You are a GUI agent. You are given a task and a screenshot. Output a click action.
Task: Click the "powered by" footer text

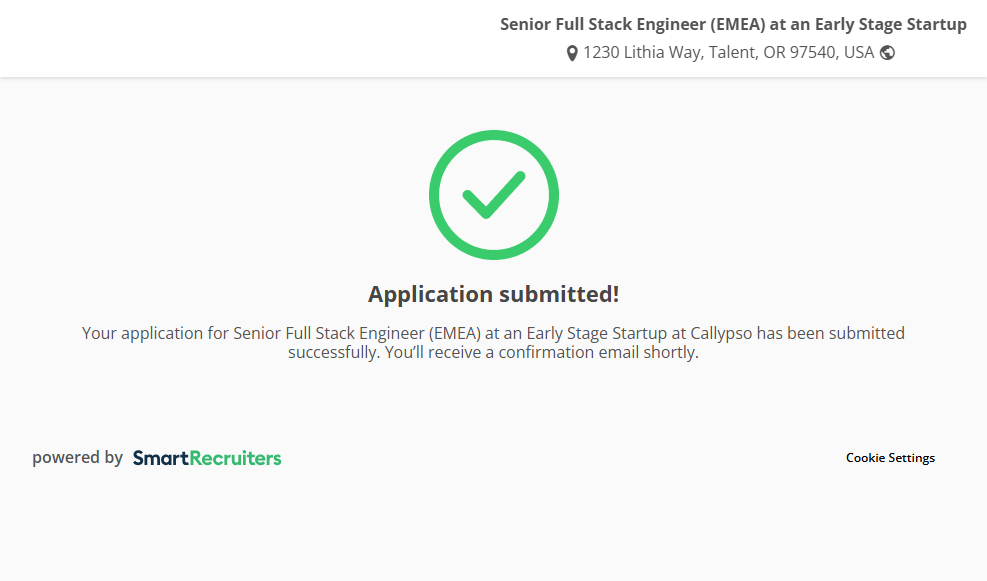77,458
